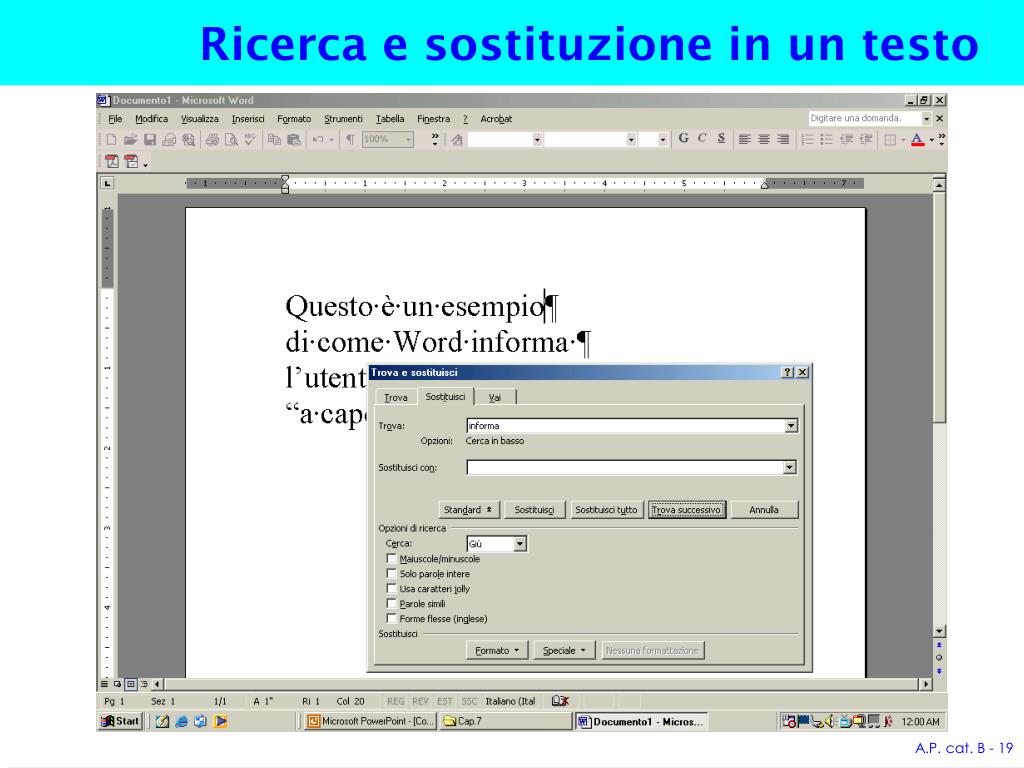
Task: Click the Paste clipboard icon
Action: tap(294, 139)
